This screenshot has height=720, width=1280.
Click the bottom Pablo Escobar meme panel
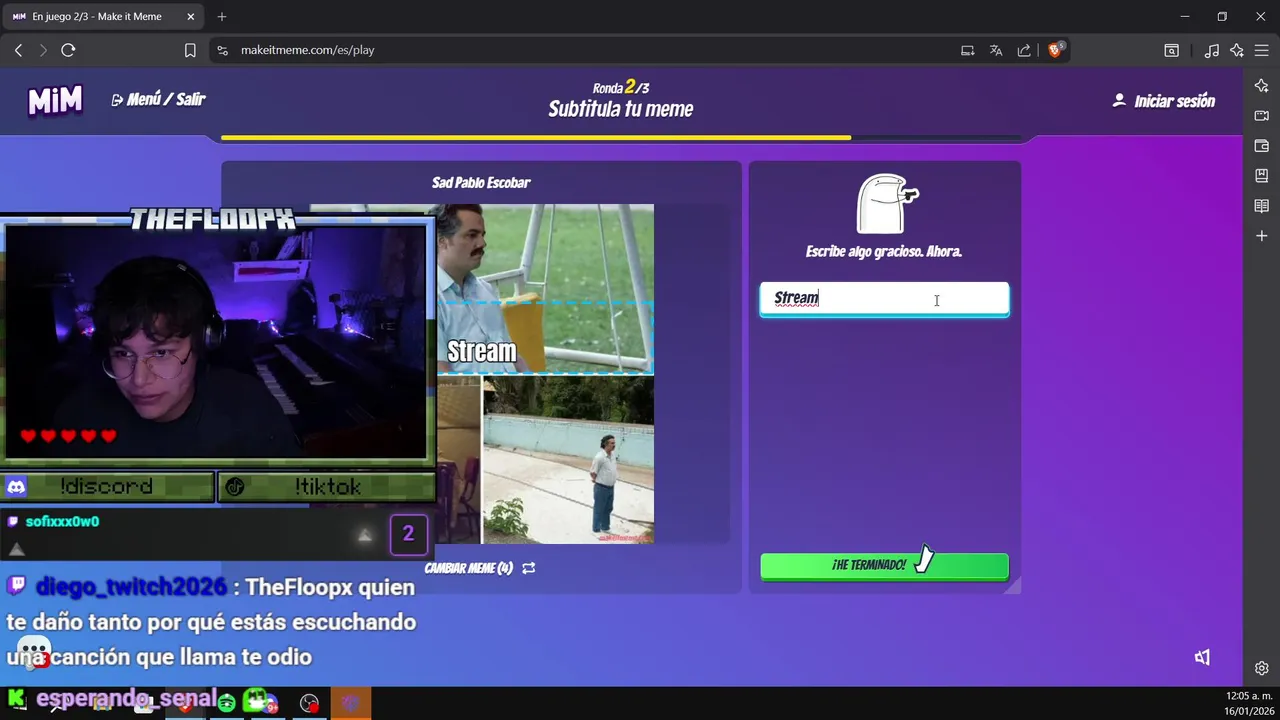(568, 460)
